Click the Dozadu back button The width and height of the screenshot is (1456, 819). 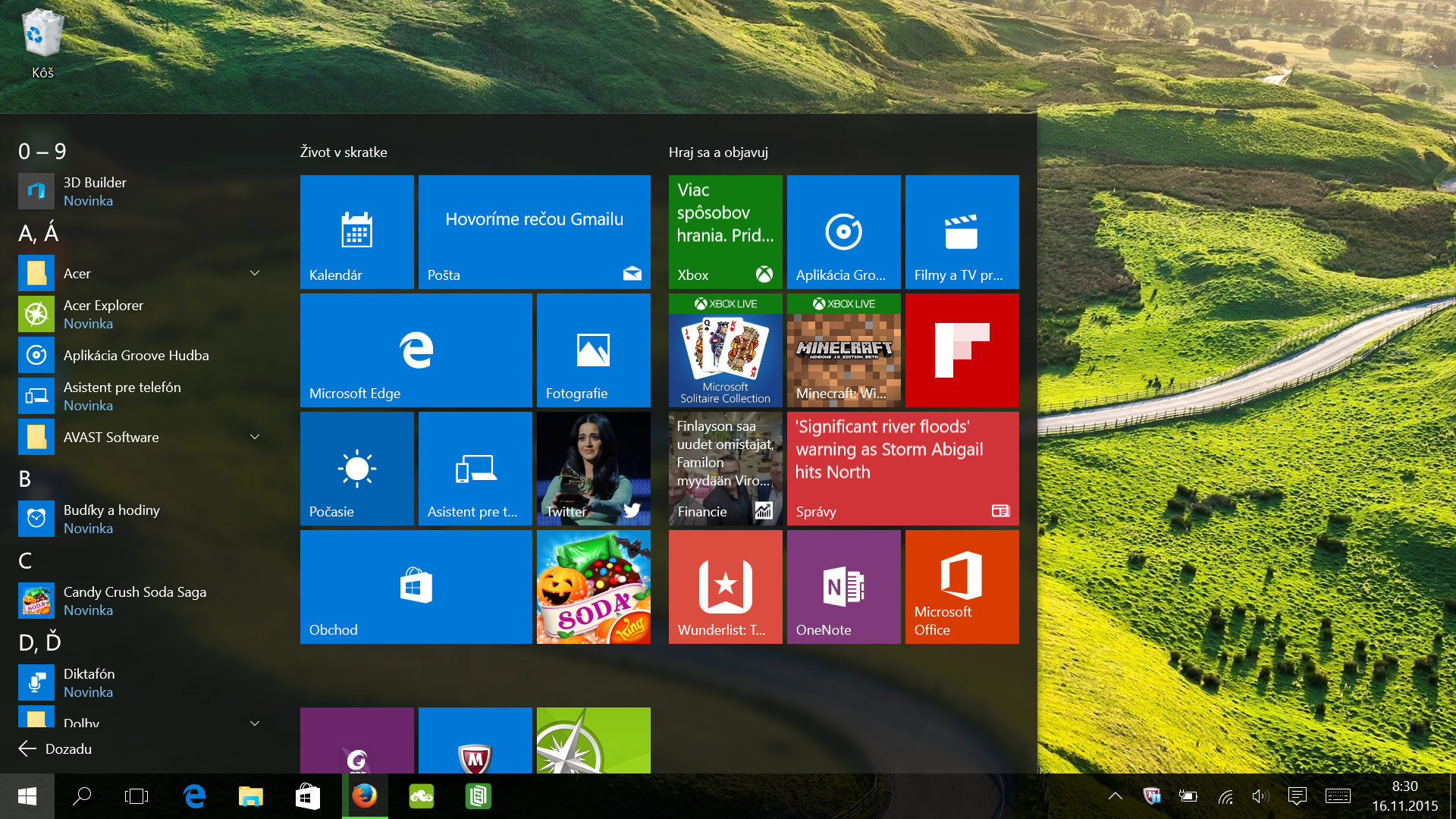(55, 748)
